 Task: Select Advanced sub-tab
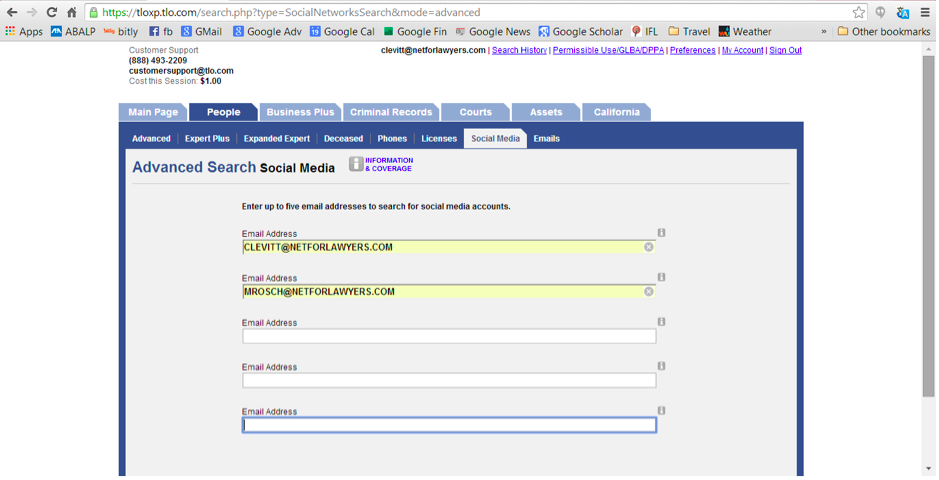[x=151, y=138]
